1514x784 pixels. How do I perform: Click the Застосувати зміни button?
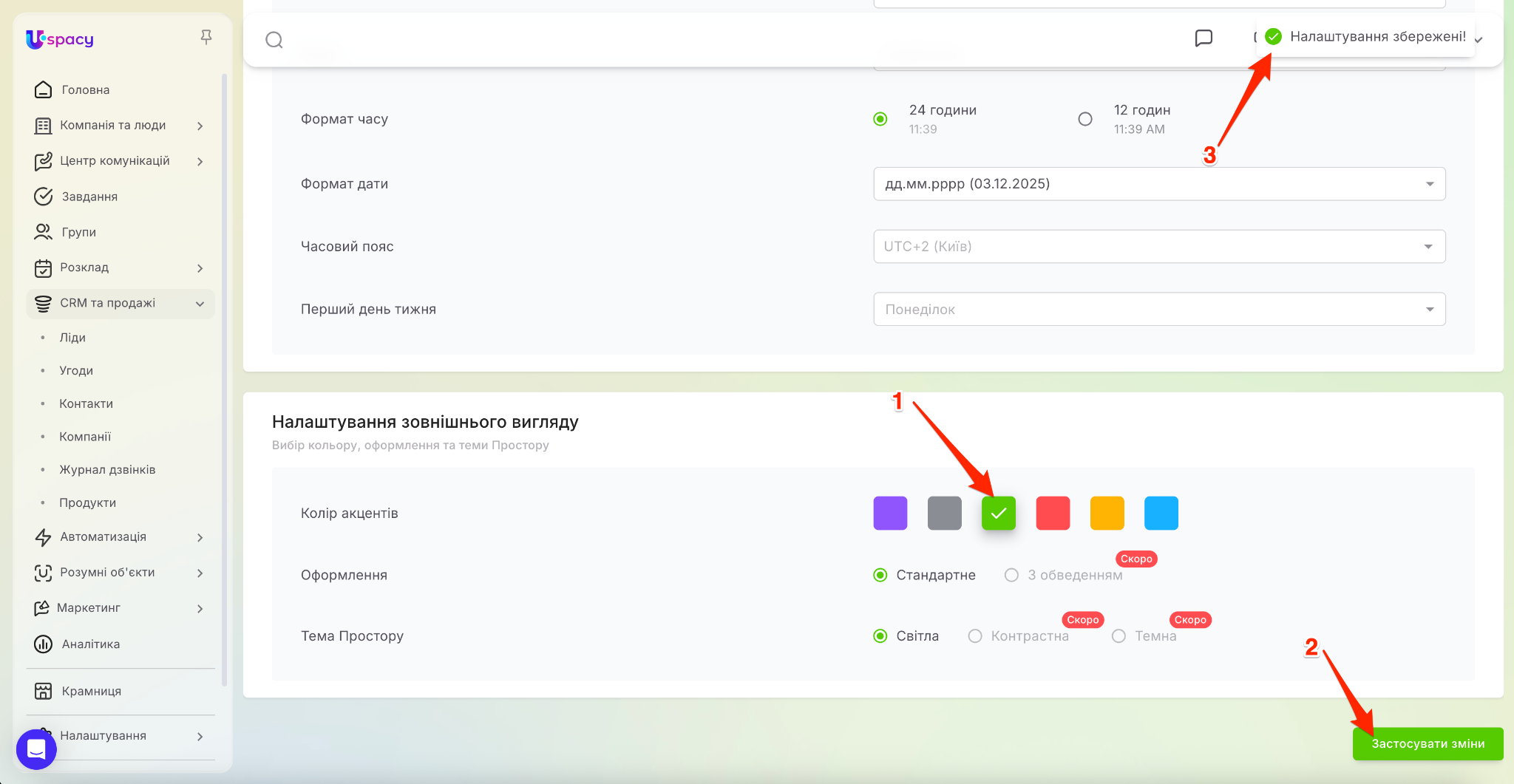[1428, 744]
